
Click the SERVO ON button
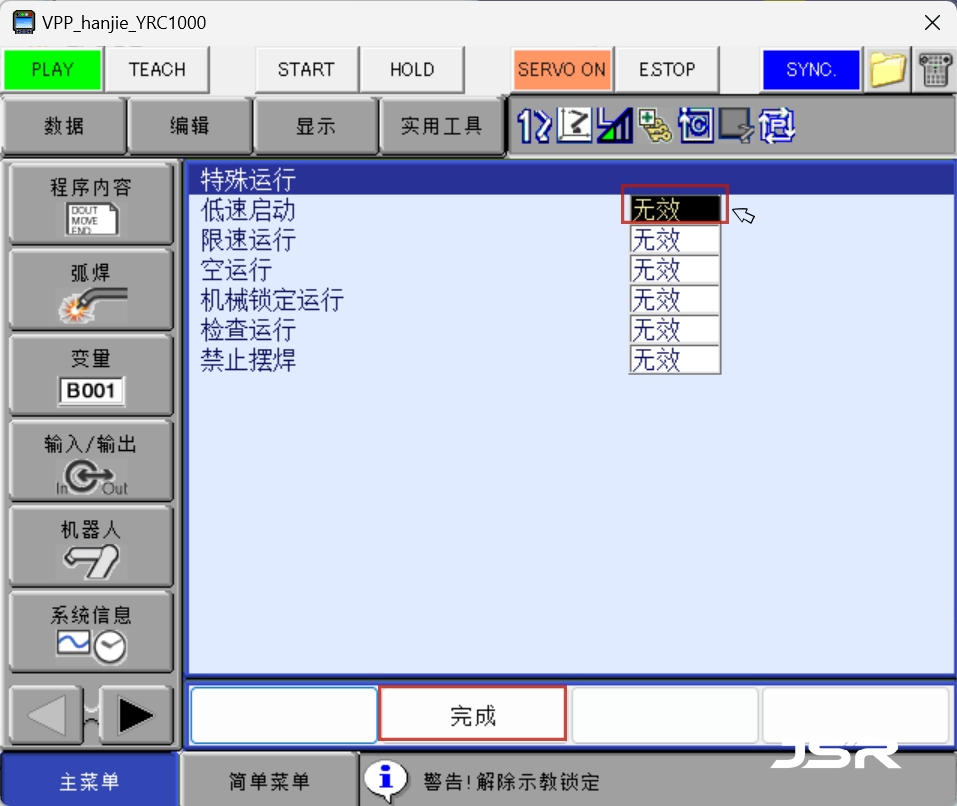pos(561,70)
